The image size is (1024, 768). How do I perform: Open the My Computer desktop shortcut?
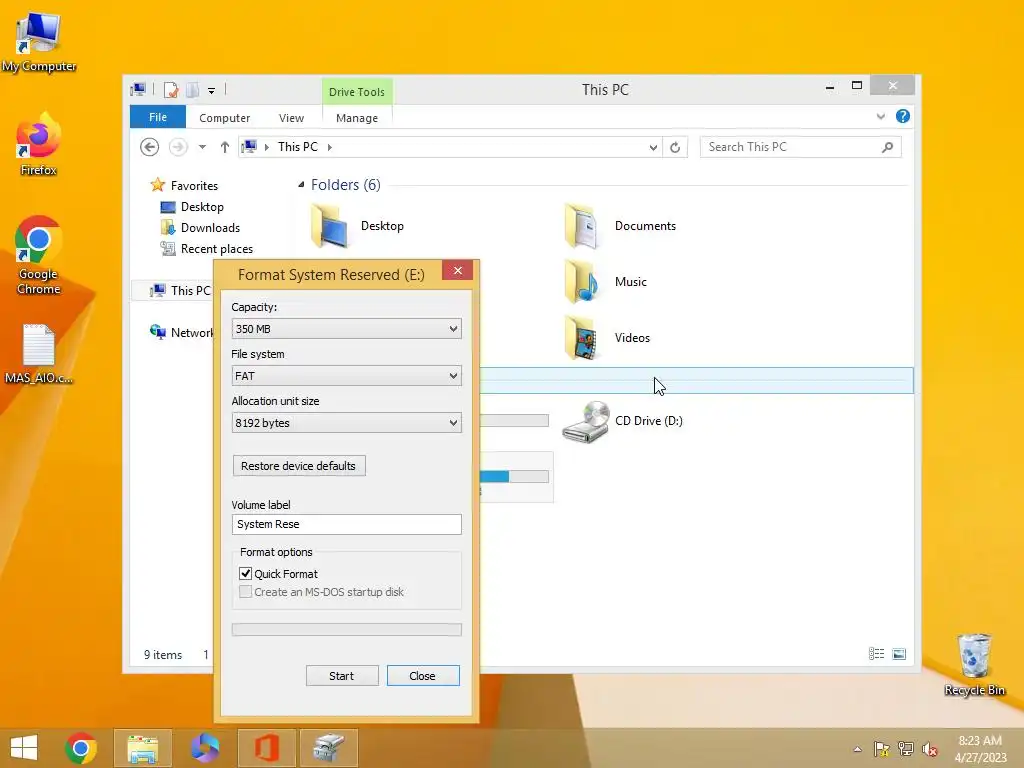[38, 41]
